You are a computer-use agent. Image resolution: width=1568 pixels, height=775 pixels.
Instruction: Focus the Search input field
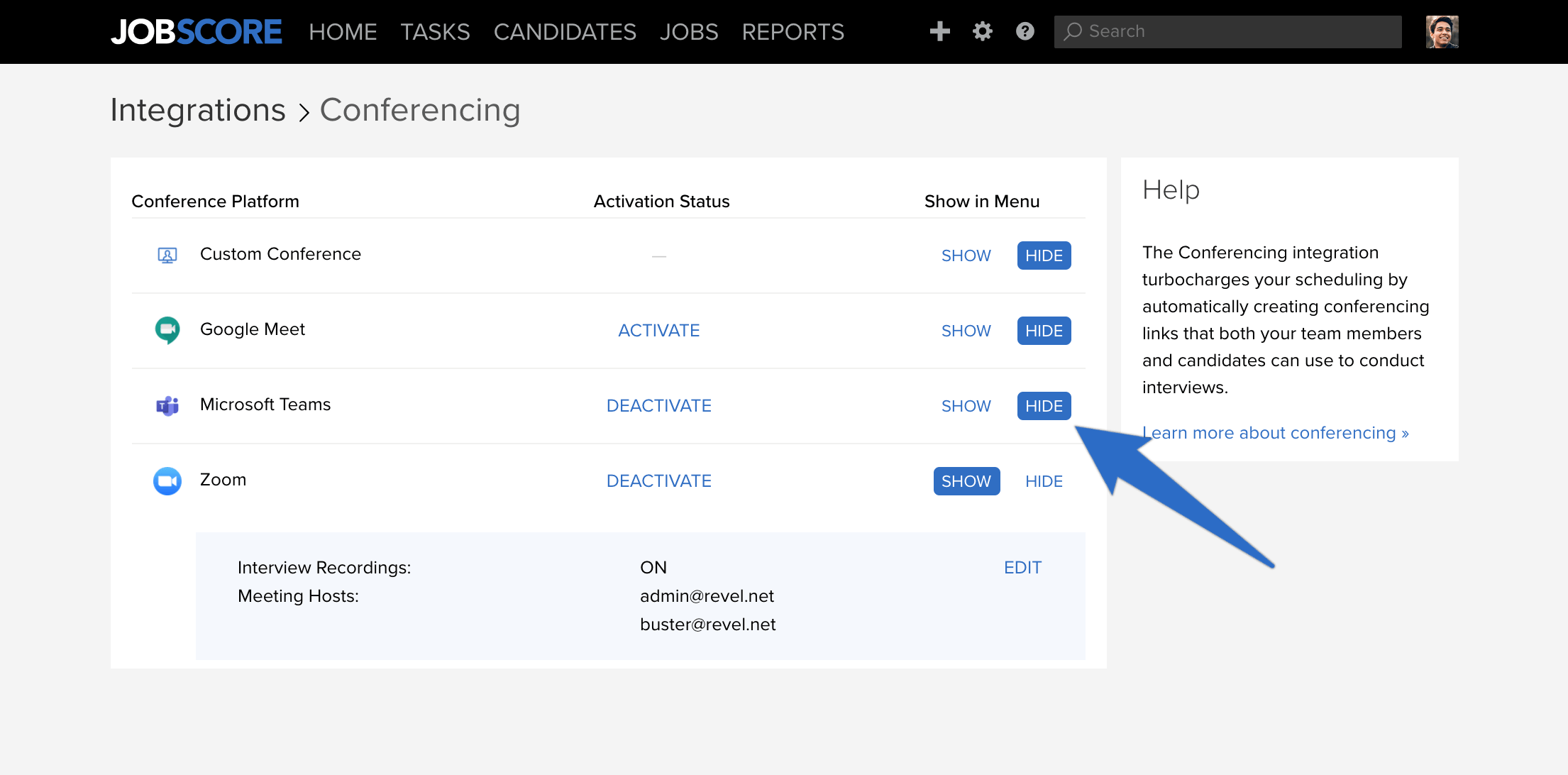click(1228, 32)
